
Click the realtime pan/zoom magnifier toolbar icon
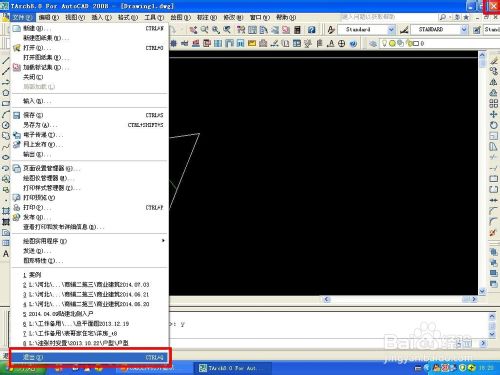click(x=204, y=30)
